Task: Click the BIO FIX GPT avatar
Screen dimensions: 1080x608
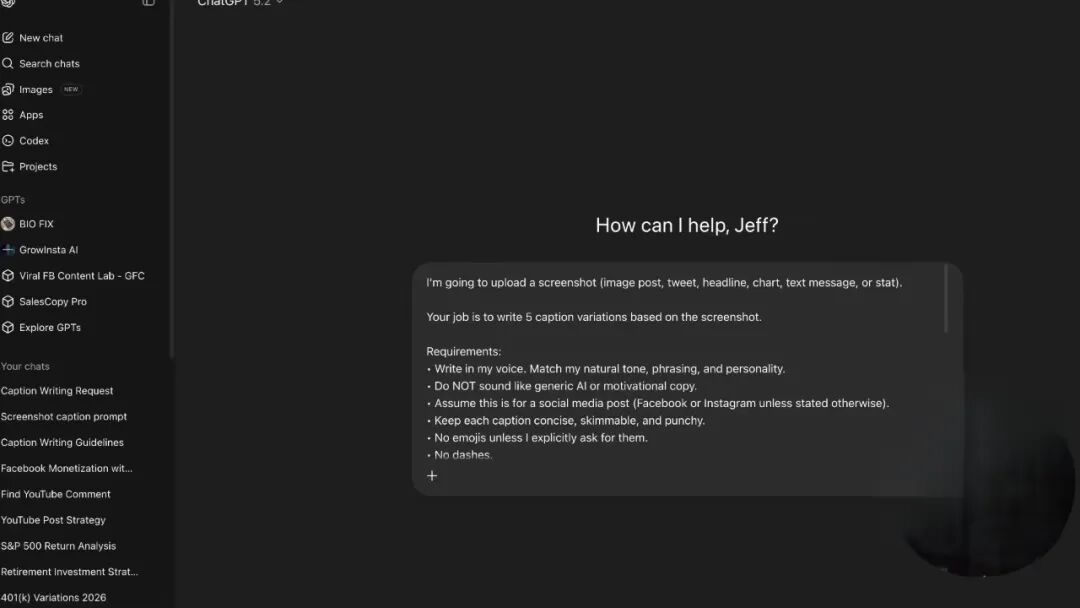Action: tap(8, 224)
